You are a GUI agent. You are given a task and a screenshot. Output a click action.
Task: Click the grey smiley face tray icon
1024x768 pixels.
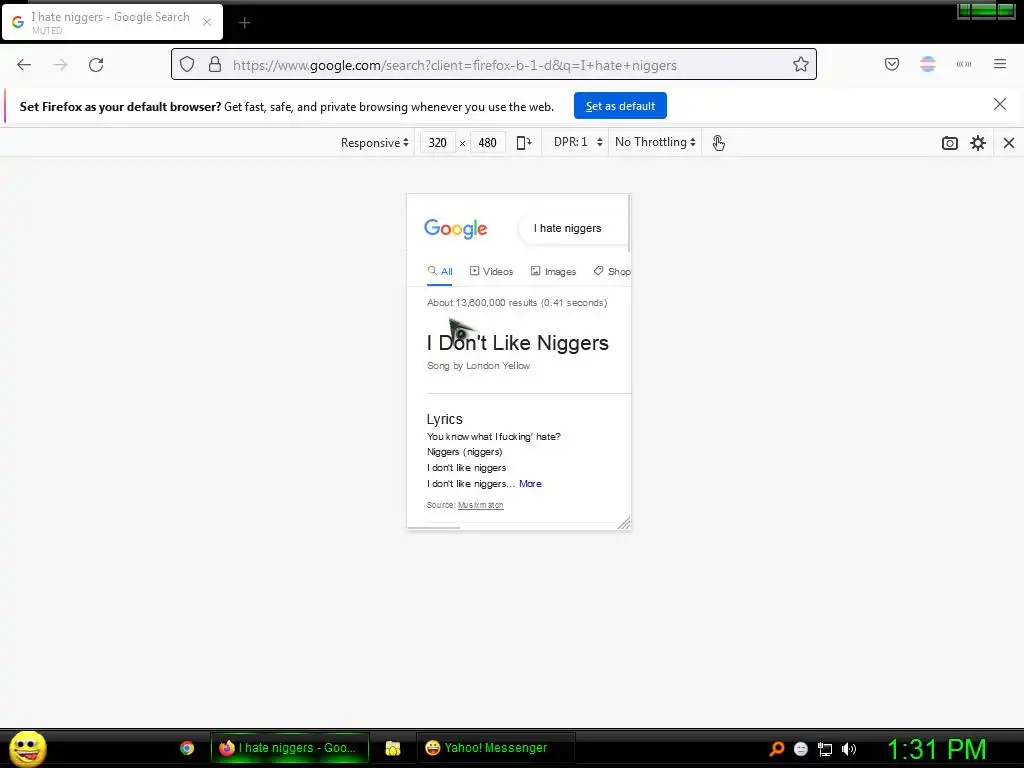(x=801, y=749)
